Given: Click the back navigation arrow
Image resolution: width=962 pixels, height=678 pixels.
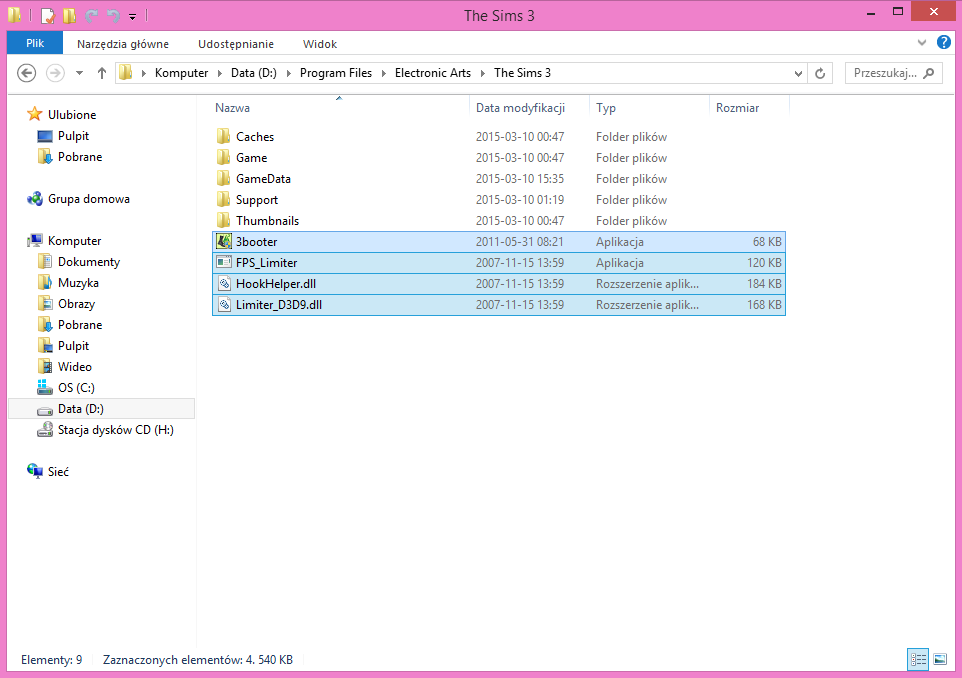Looking at the screenshot, I should tap(27, 73).
